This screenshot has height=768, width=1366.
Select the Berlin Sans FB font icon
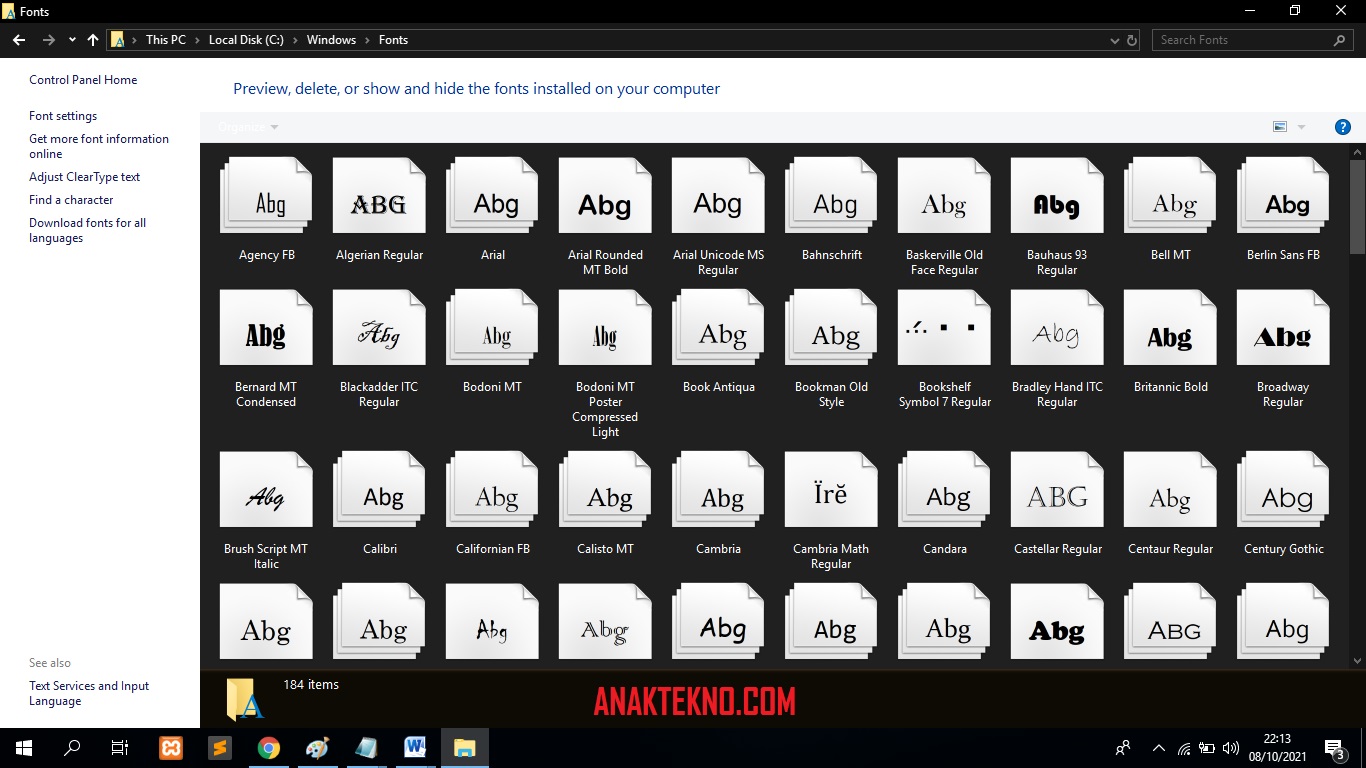(x=1283, y=196)
